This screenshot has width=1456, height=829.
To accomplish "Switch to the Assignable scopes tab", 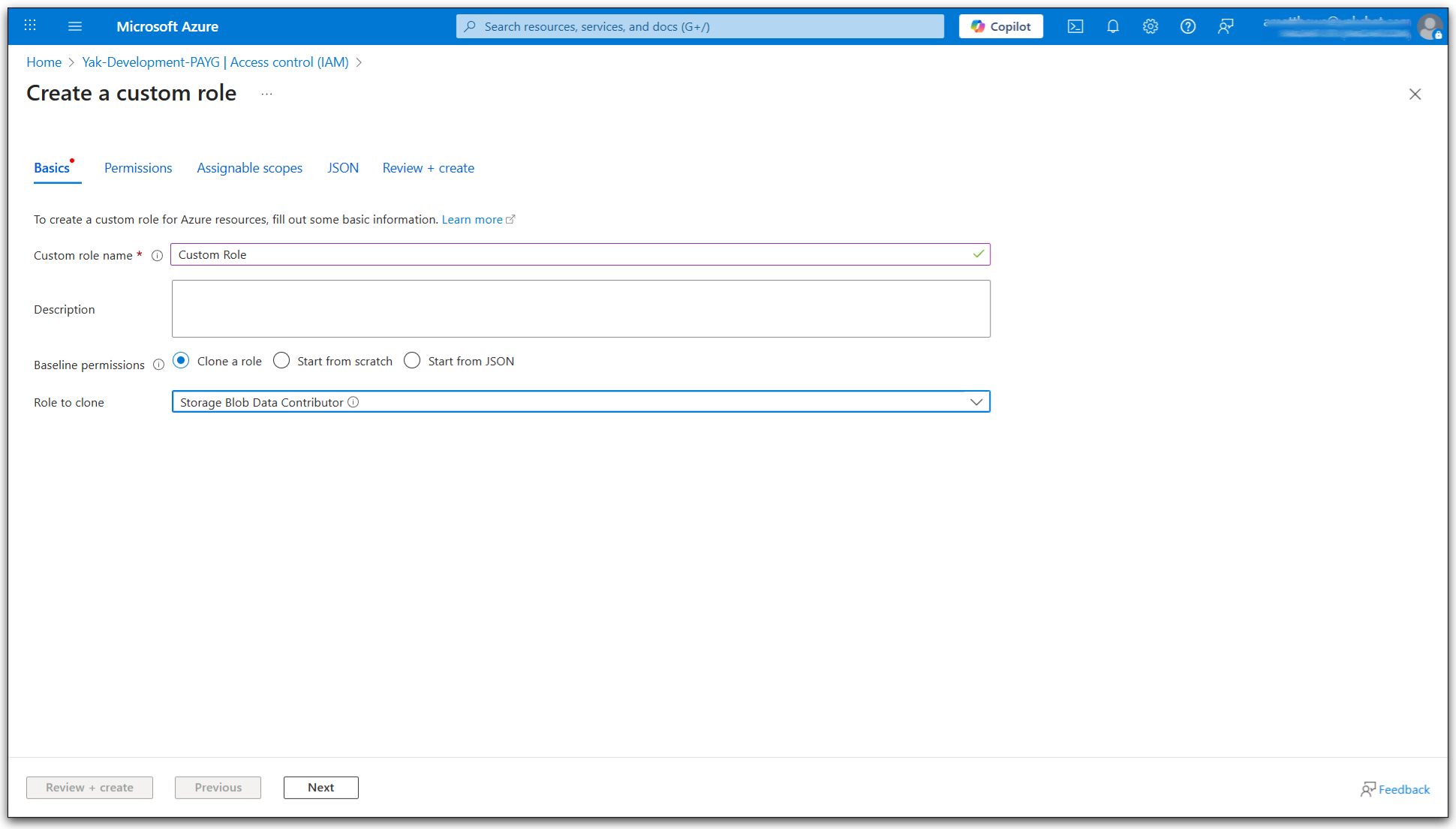I will pos(249,168).
